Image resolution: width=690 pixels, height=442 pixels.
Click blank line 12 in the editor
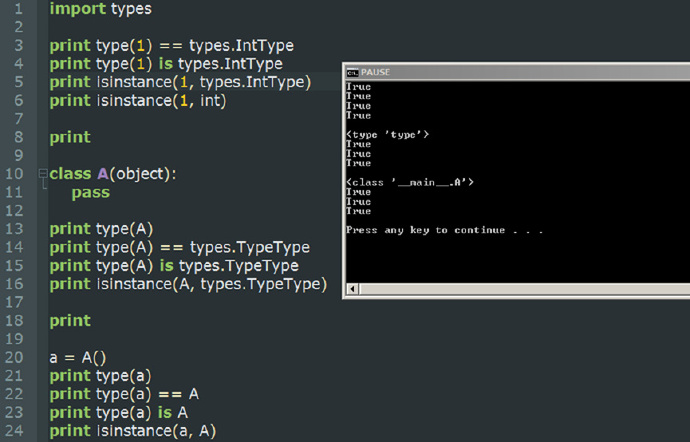[x=194, y=211]
